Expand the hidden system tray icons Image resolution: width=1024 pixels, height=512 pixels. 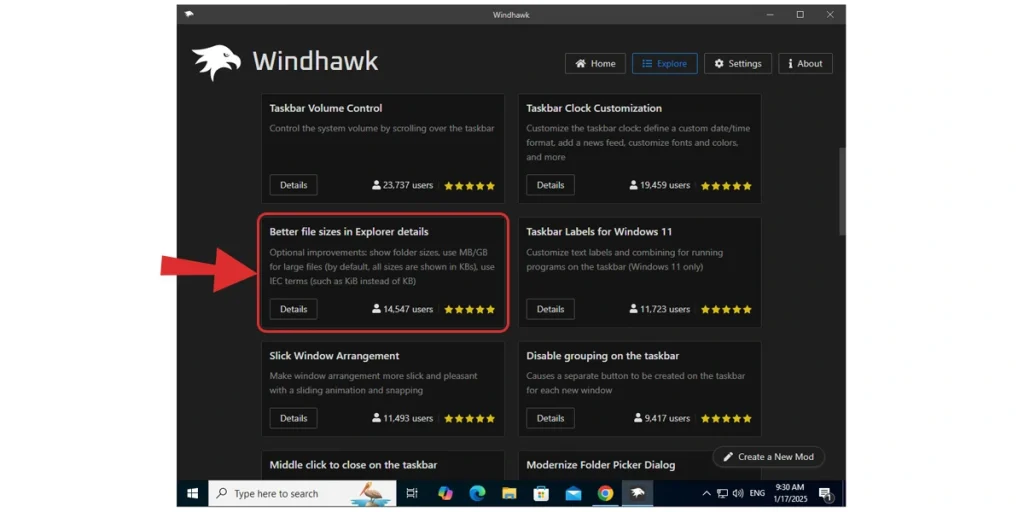pyautogui.click(x=706, y=494)
